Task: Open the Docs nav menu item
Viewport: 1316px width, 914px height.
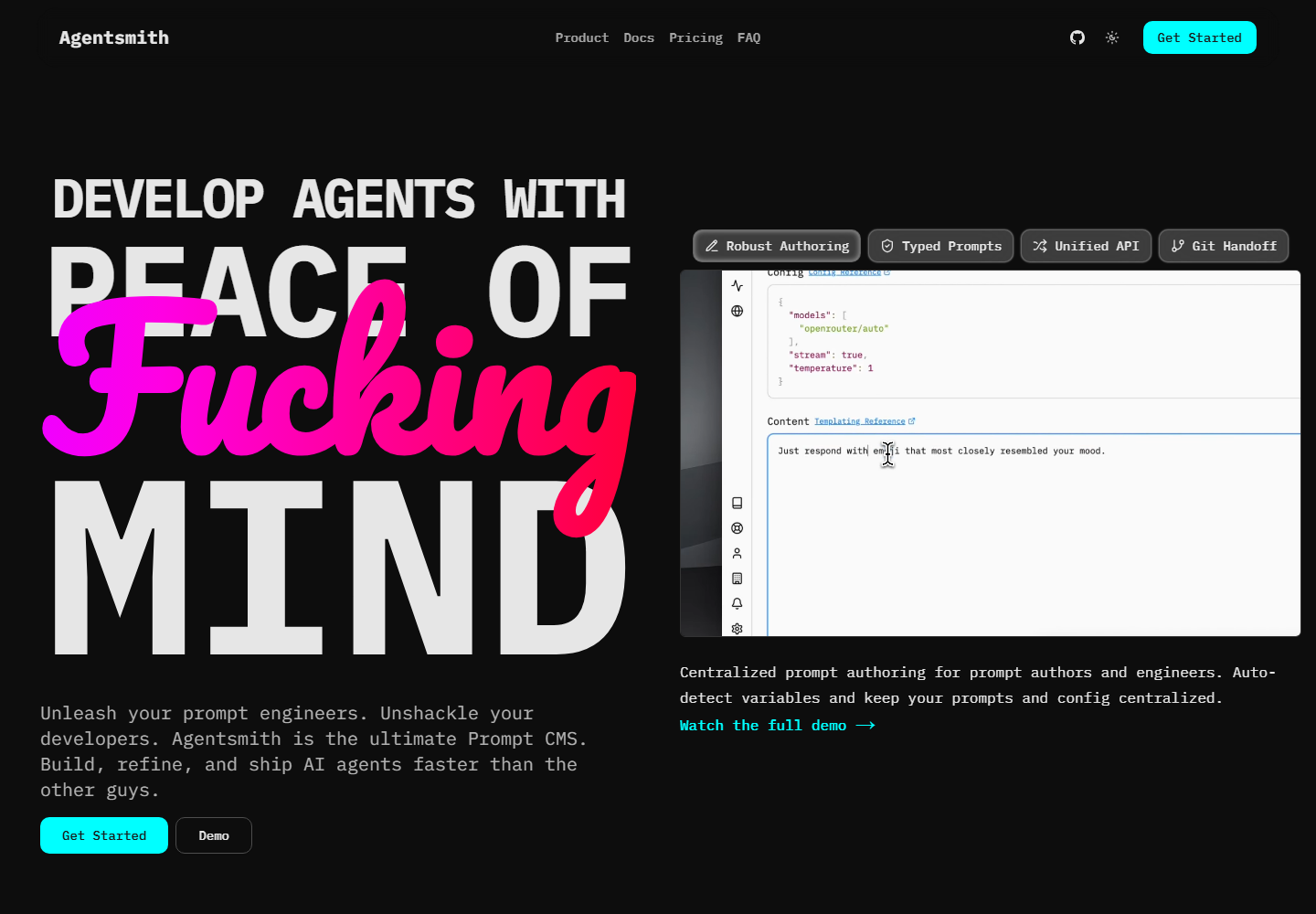Action: coord(639,37)
